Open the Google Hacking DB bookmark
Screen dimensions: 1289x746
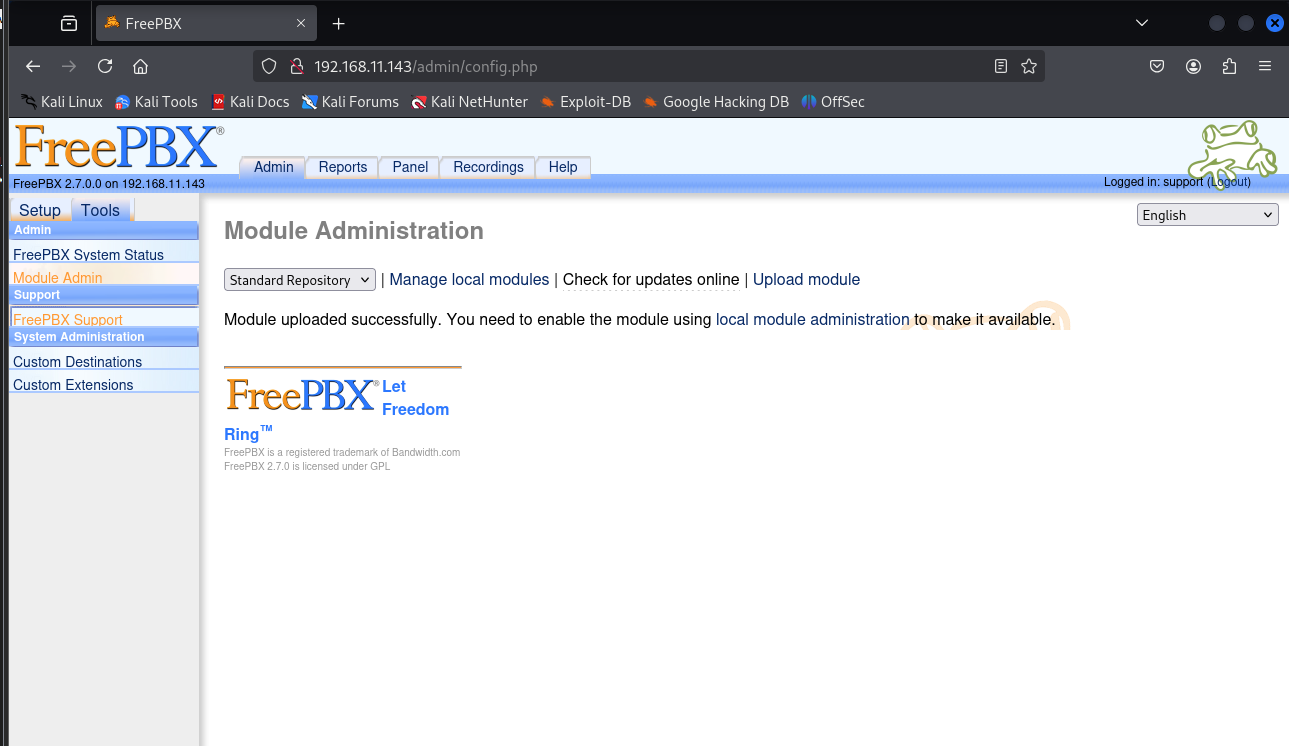[x=716, y=102]
